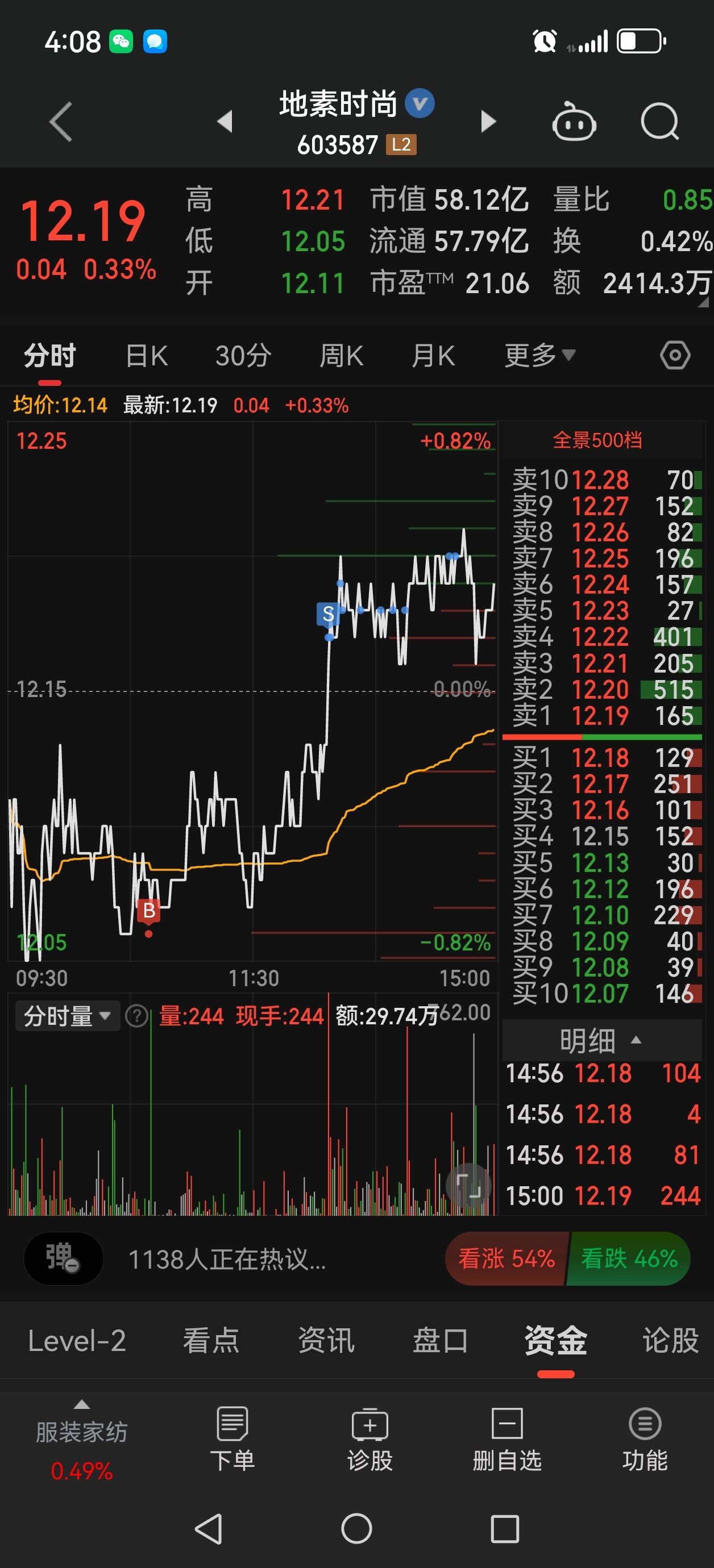Vote 看跌 46% bearish

point(629,1258)
